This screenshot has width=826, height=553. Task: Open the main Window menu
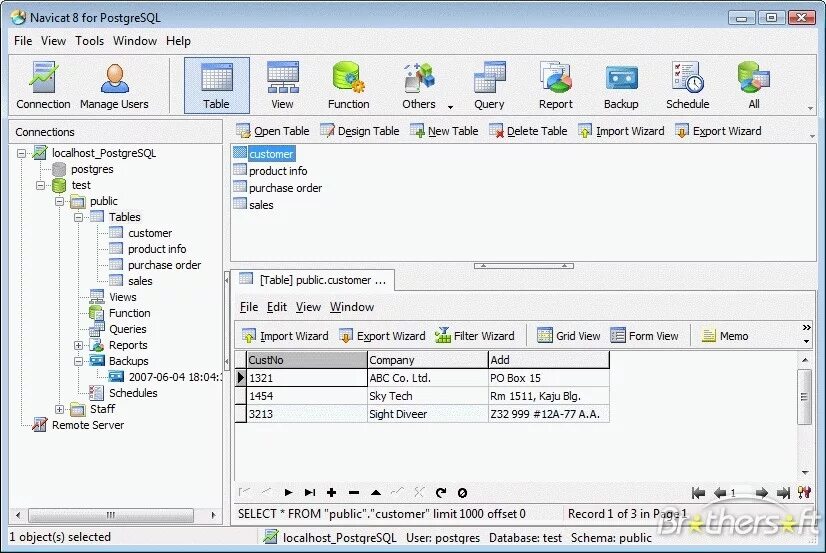click(x=135, y=41)
